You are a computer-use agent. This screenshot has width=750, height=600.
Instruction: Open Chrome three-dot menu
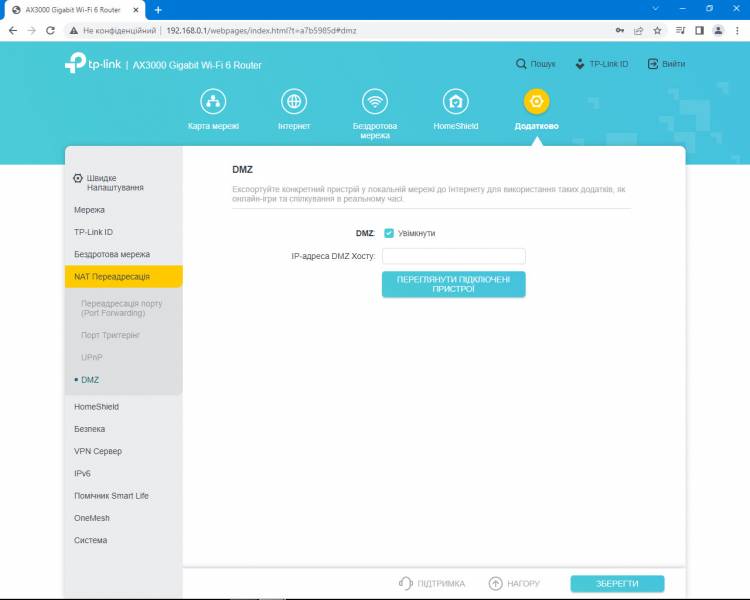[x=737, y=30]
